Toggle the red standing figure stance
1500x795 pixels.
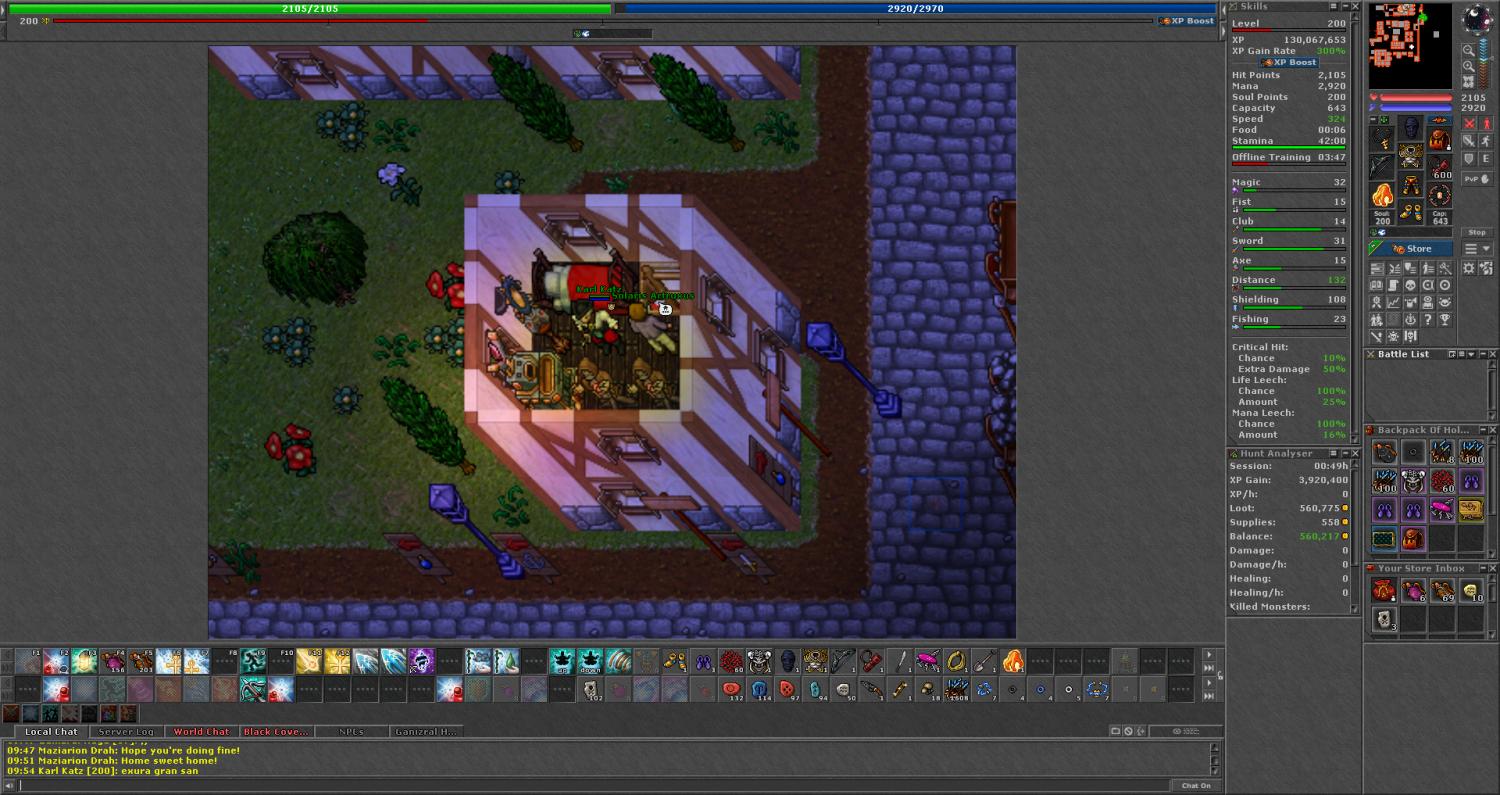coord(1486,123)
